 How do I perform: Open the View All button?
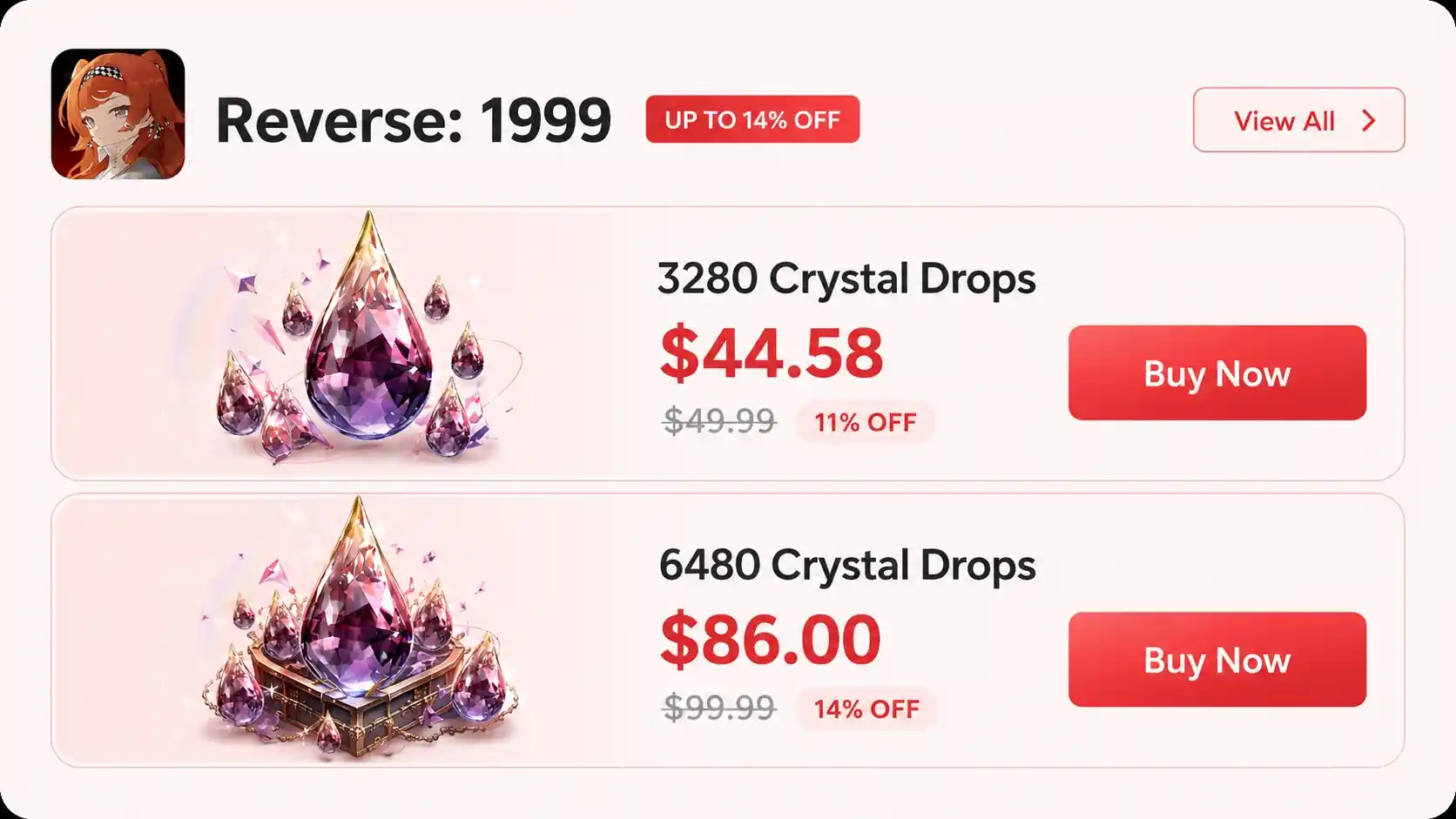(1298, 120)
